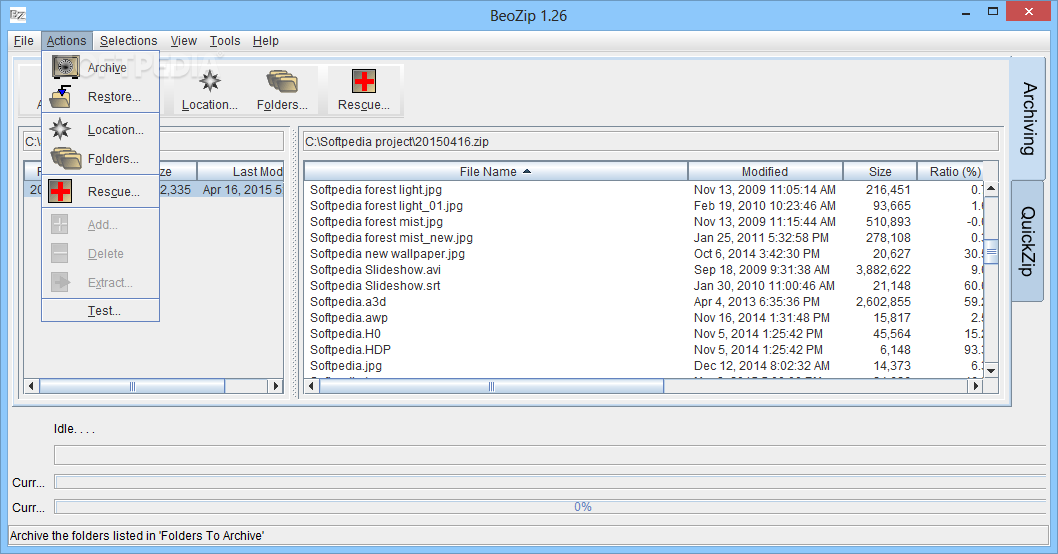Close the Actions menu
The width and height of the screenshot is (1058, 554).
click(x=66, y=40)
